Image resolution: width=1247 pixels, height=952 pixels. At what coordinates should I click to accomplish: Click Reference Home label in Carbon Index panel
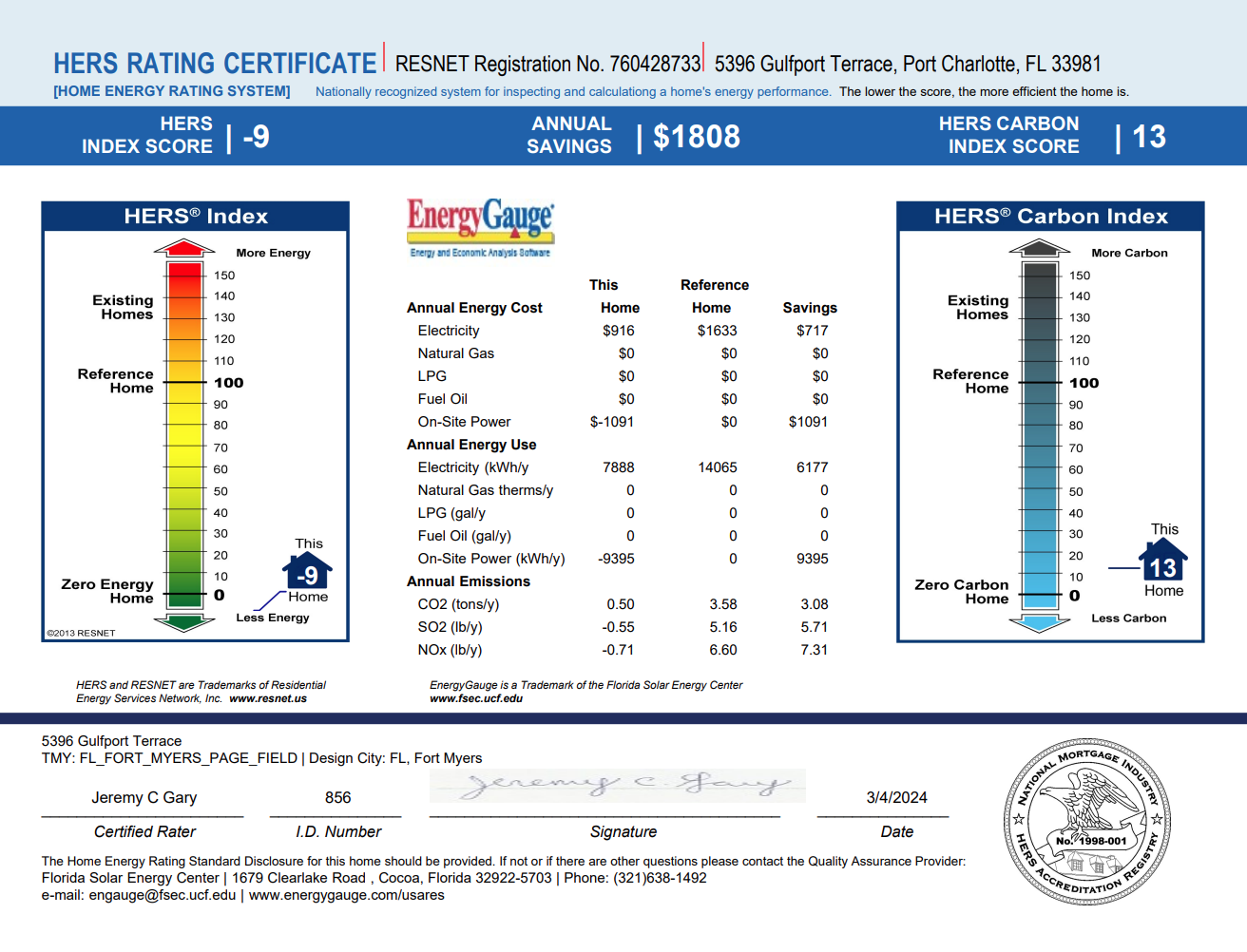coord(970,381)
